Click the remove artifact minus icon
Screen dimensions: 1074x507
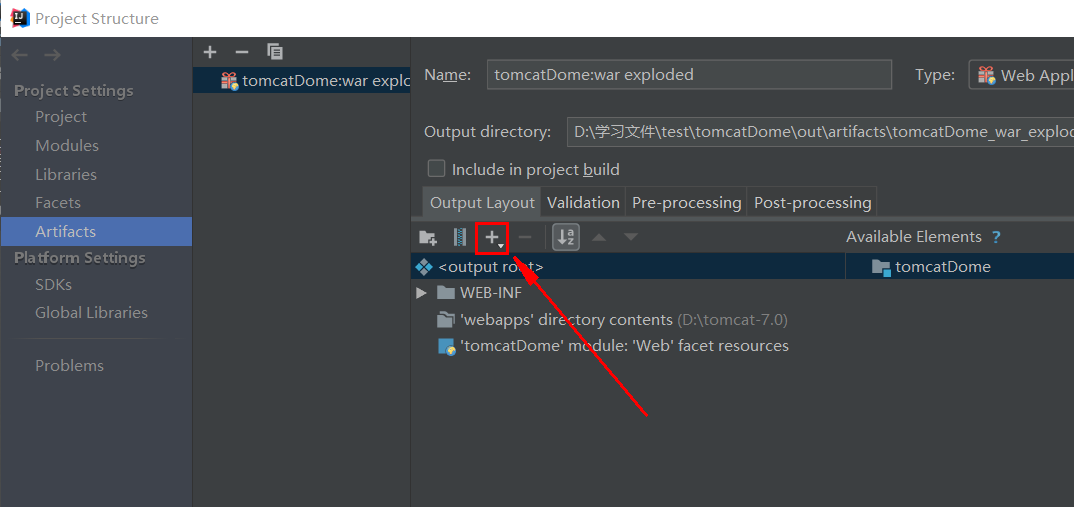(x=241, y=52)
